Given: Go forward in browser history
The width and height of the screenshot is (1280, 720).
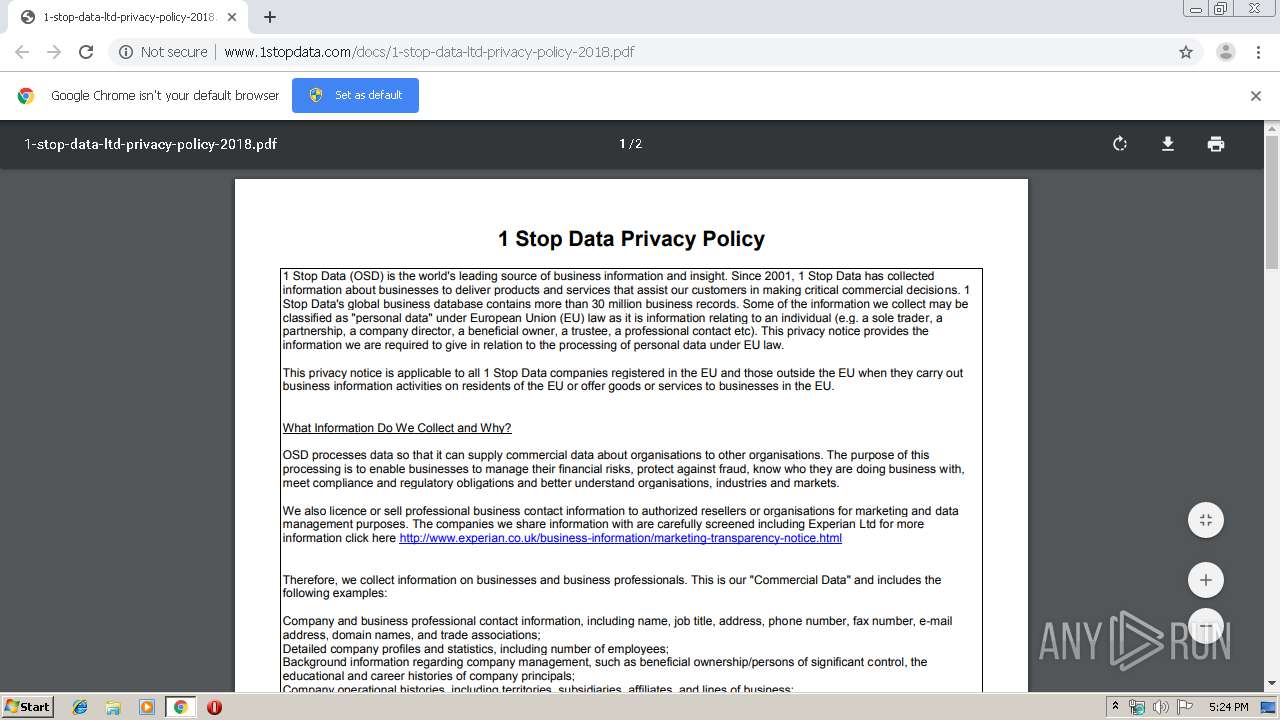Looking at the screenshot, I should click(54, 52).
